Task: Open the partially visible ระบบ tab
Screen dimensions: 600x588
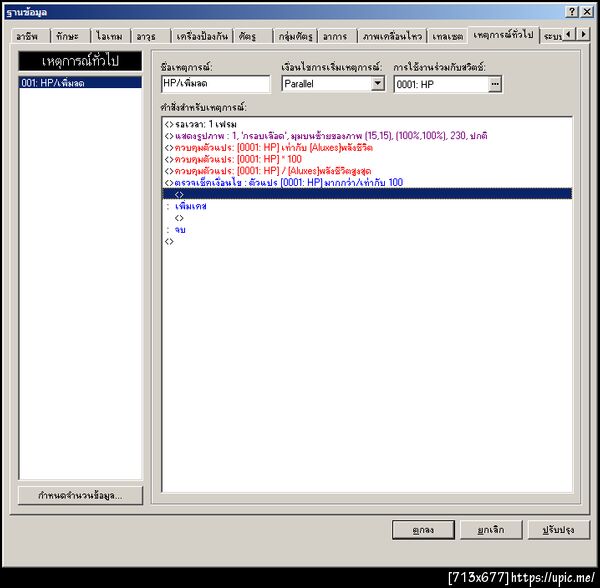Action: coord(552,36)
